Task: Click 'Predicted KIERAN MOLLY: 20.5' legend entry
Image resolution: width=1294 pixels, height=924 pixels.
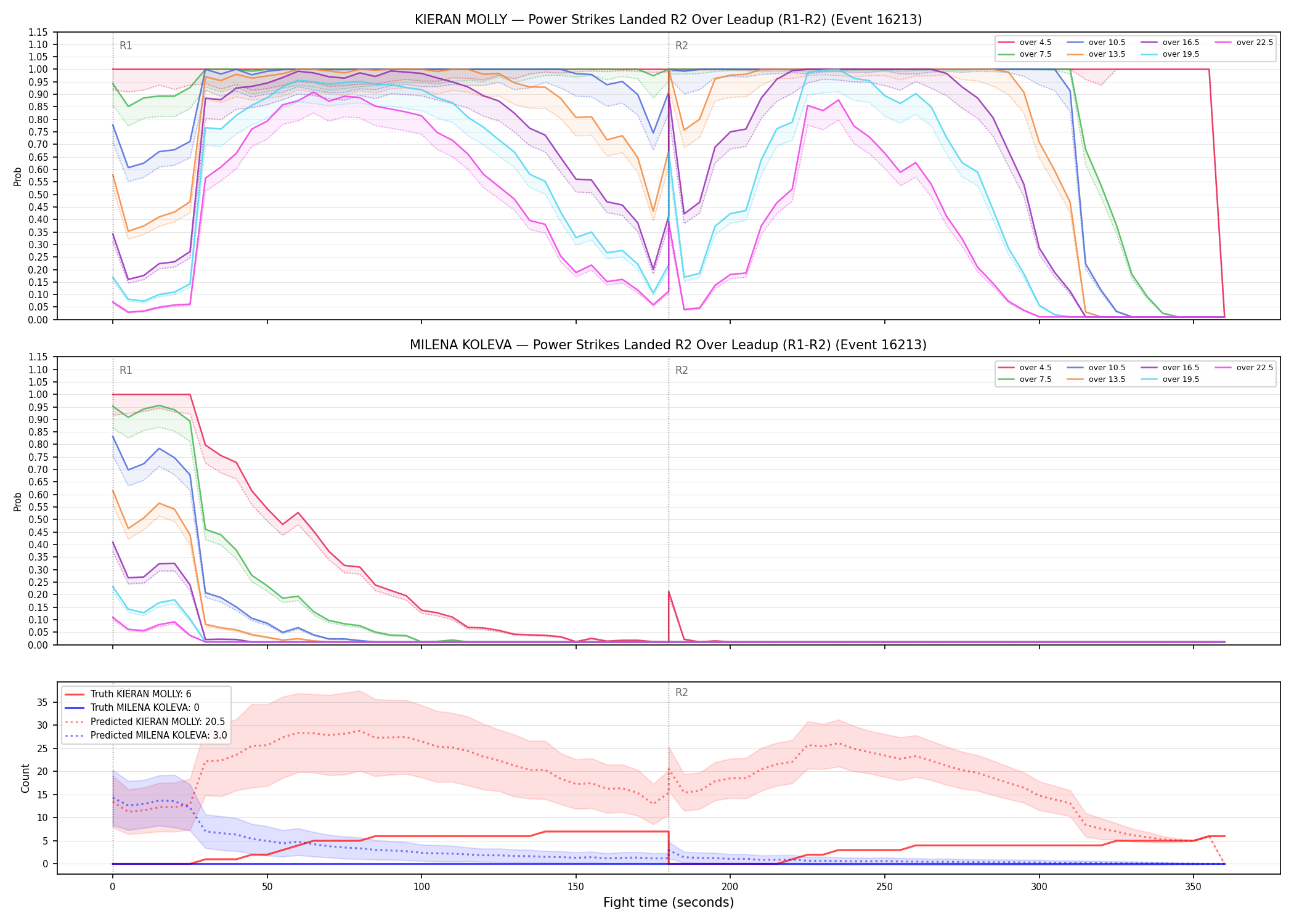Action: [145, 722]
